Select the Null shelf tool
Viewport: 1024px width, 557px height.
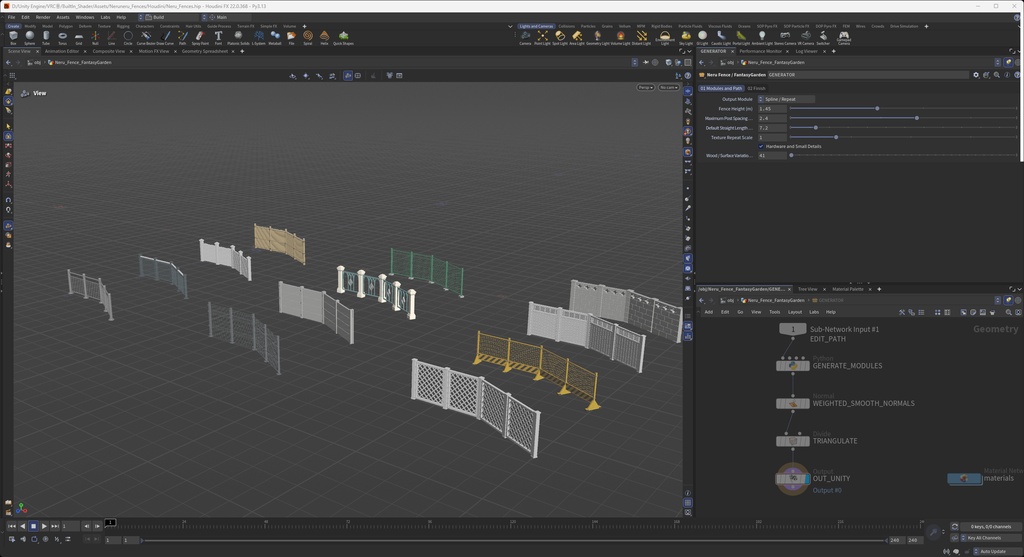point(95,38)
